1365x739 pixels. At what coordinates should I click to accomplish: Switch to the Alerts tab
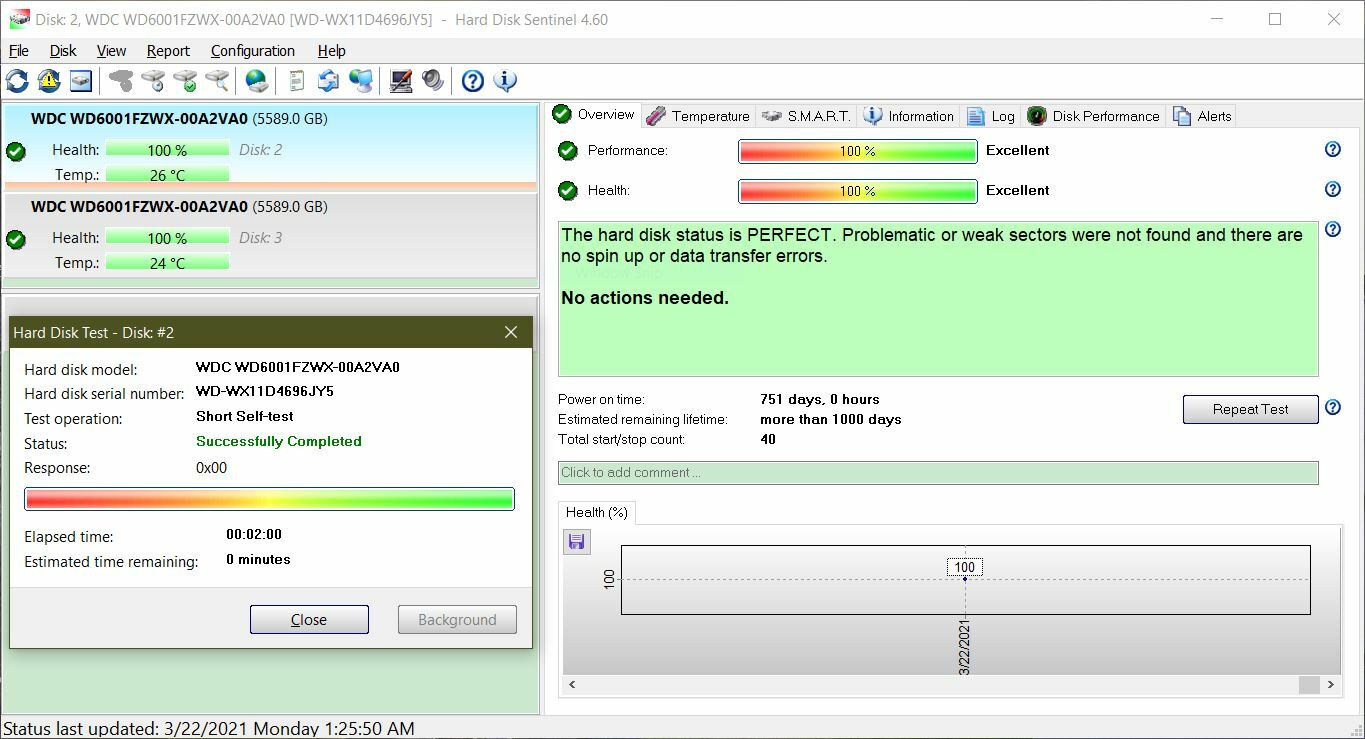coord(1202,116)
